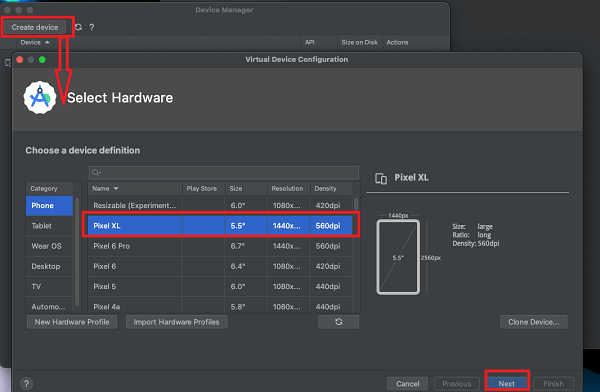Click the Pixel XL screen size diagram
Image resolution: width=600 pixels, height=392 pixels.
point(398,257)
